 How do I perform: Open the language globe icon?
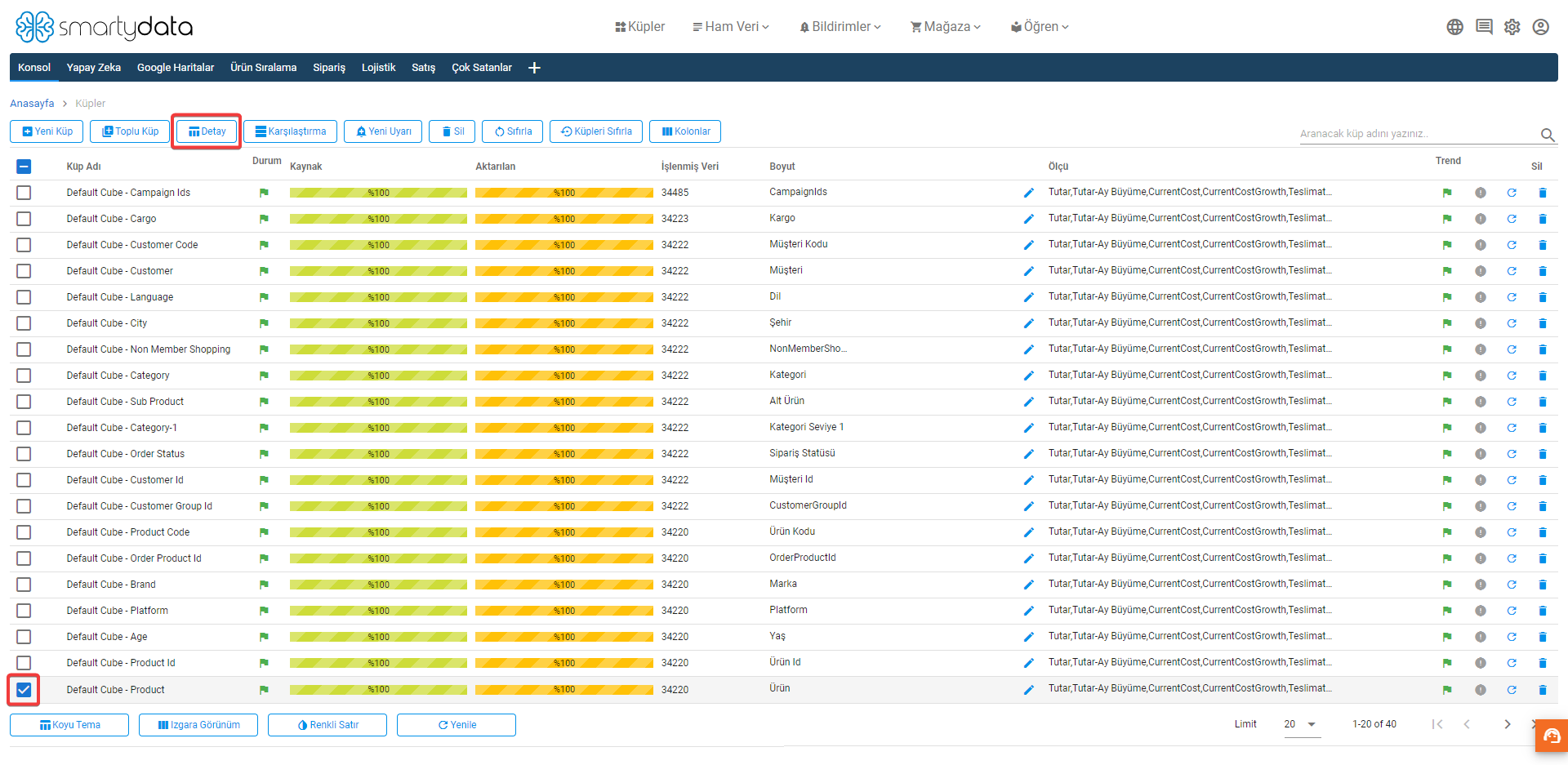tap(1454, 27)
